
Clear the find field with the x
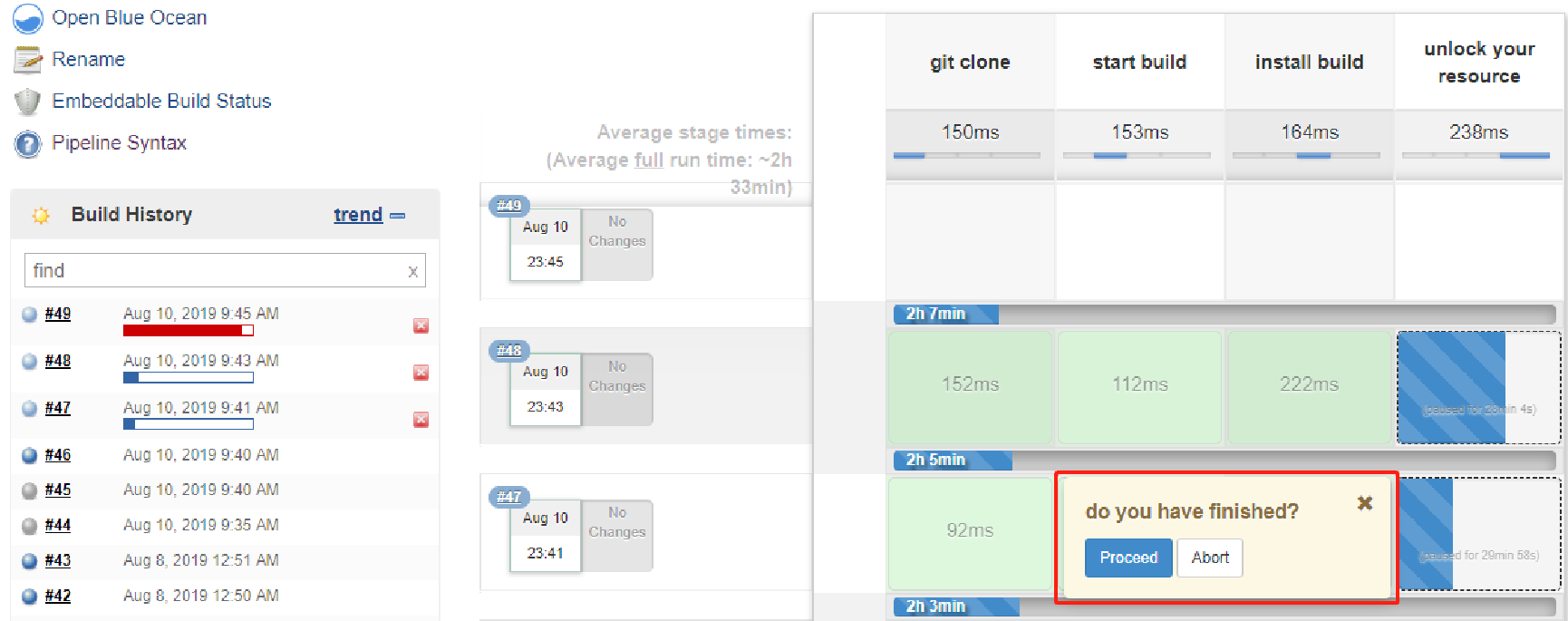coord(412,271)
